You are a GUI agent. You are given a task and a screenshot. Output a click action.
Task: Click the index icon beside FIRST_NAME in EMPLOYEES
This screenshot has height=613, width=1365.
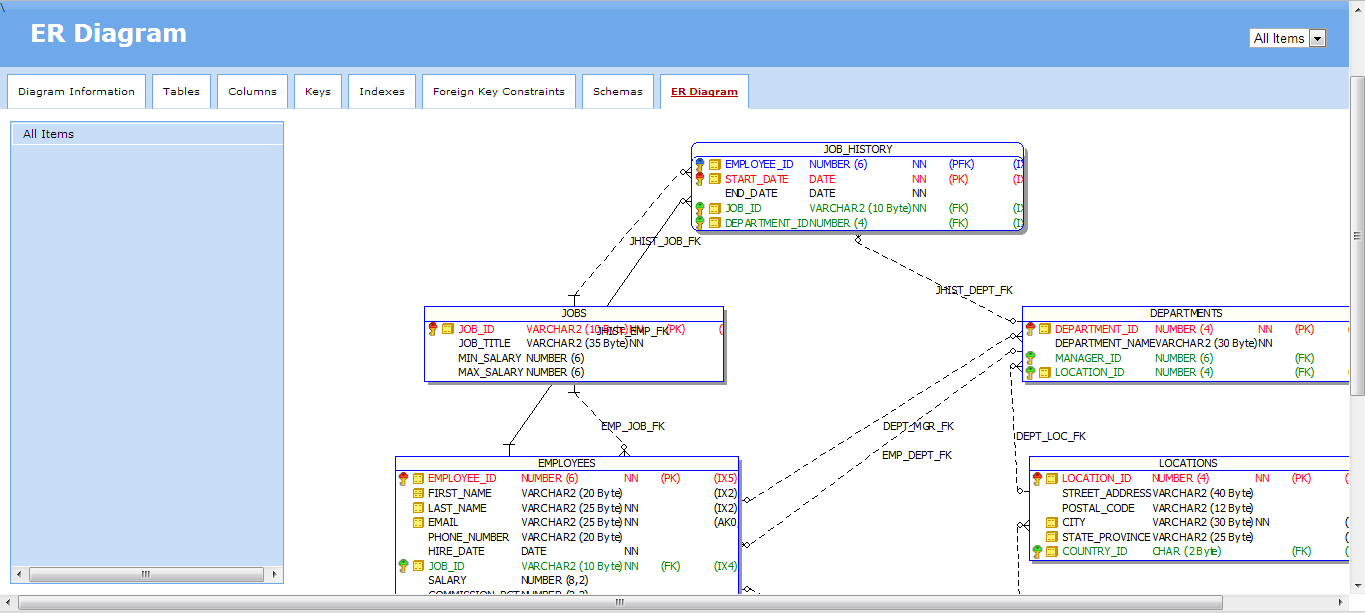point(418,493)
